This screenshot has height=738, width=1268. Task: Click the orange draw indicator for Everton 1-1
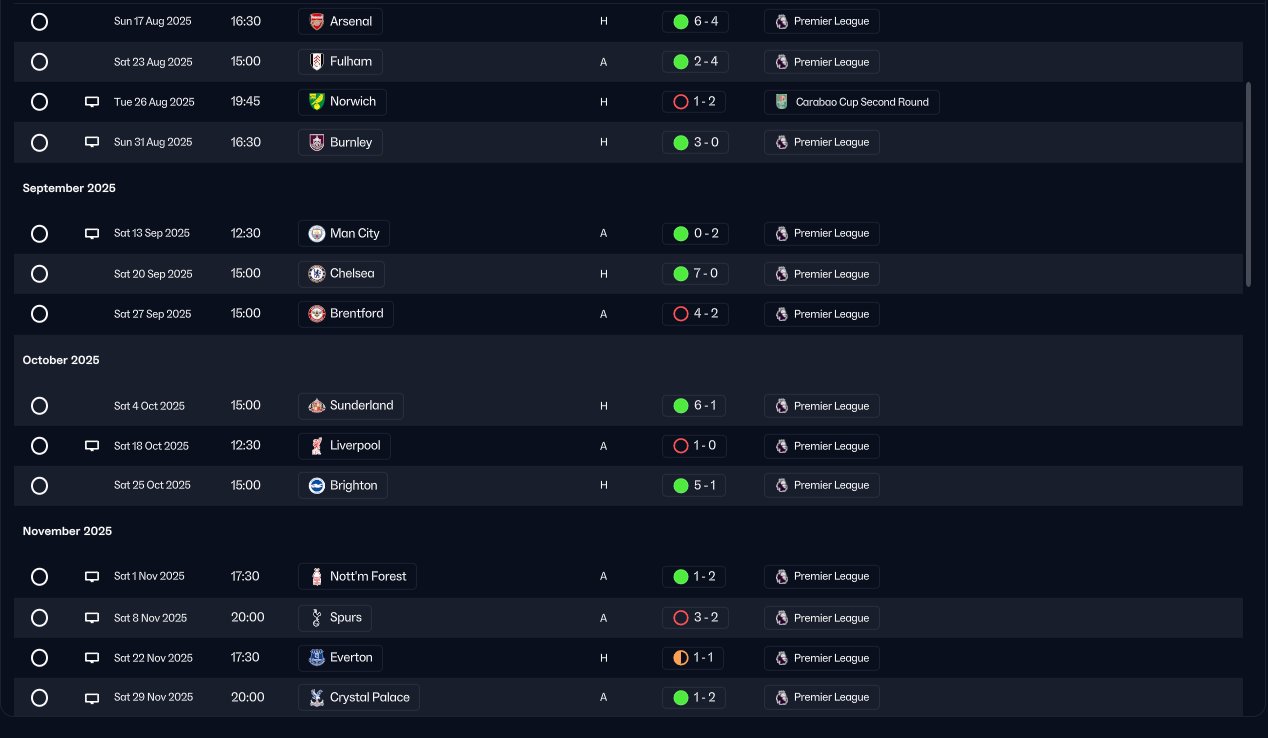point(681,658)
